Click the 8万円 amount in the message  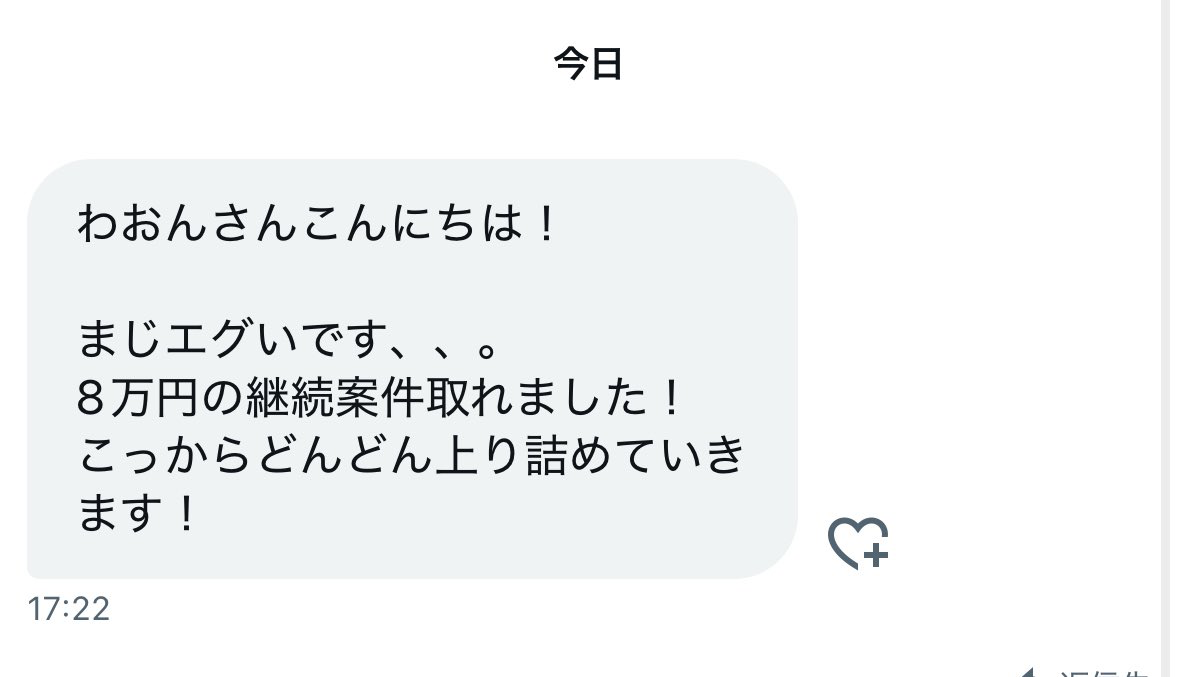pyautogui.click(x=138, y=397)
